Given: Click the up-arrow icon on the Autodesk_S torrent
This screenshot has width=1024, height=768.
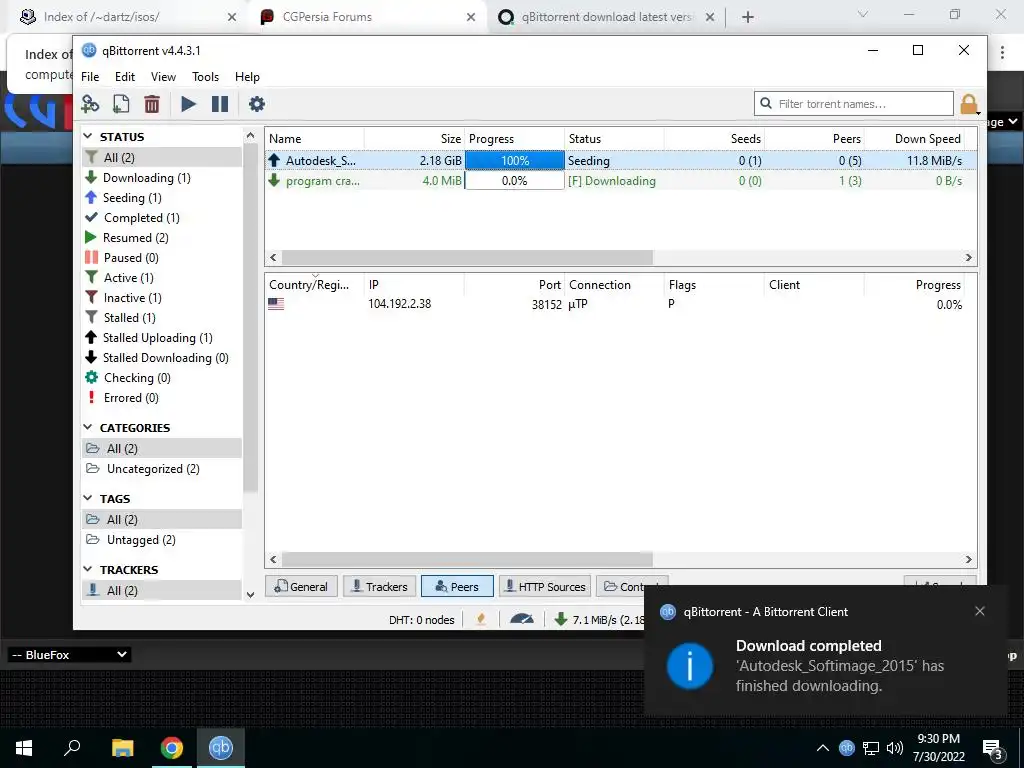Looking at the screenshot, I should (274, 160).
